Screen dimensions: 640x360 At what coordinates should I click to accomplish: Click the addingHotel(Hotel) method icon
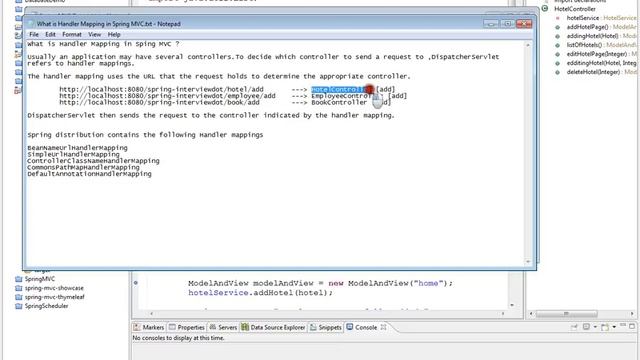point(558,36)
